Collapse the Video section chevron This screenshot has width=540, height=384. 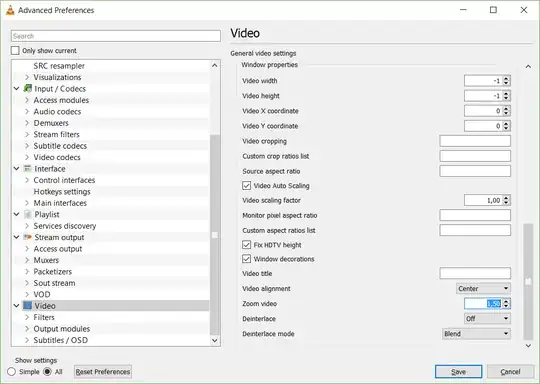click(x=16, y=305)
